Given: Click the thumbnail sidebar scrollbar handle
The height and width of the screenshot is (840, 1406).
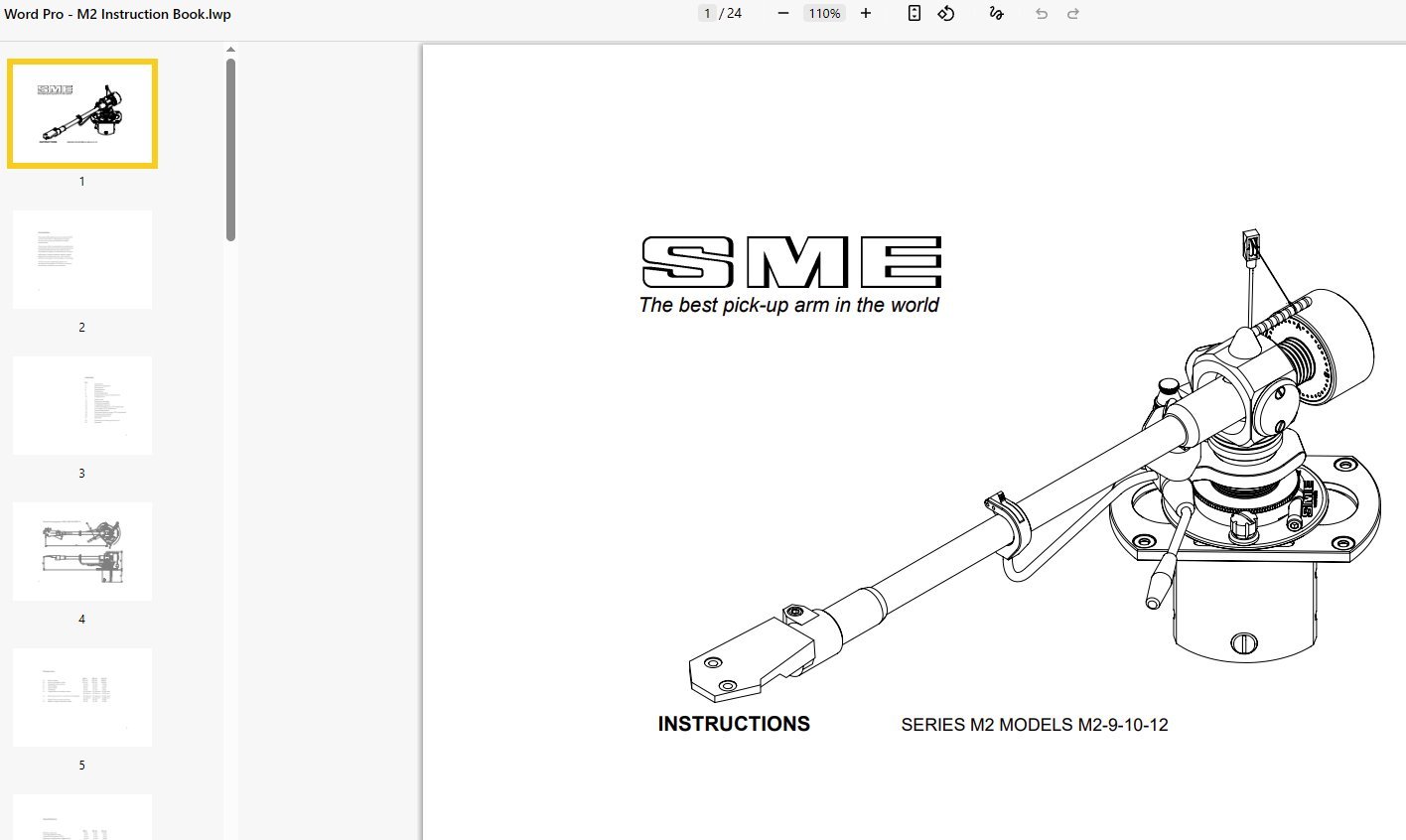Looking at the screenshot, I should 230,149.
